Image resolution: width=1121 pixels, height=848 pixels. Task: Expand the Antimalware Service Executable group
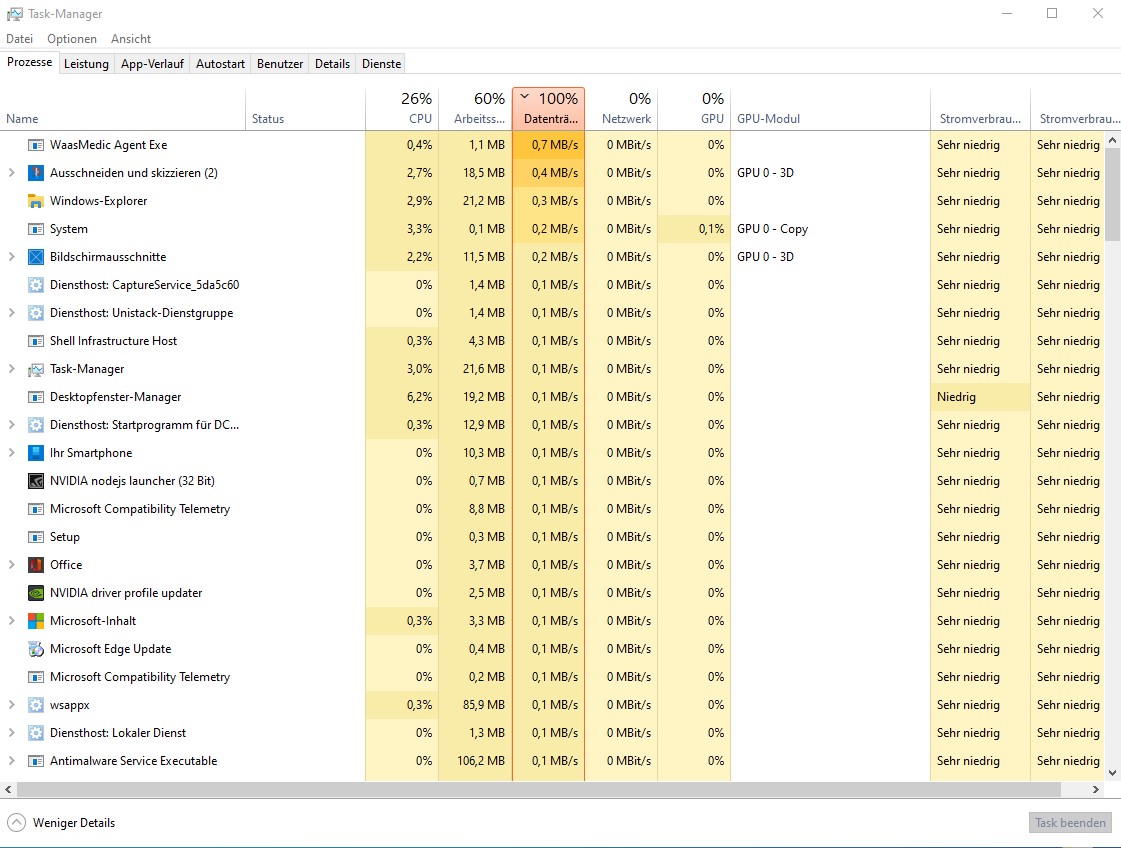pyautogui.click(x=11, y=761)
